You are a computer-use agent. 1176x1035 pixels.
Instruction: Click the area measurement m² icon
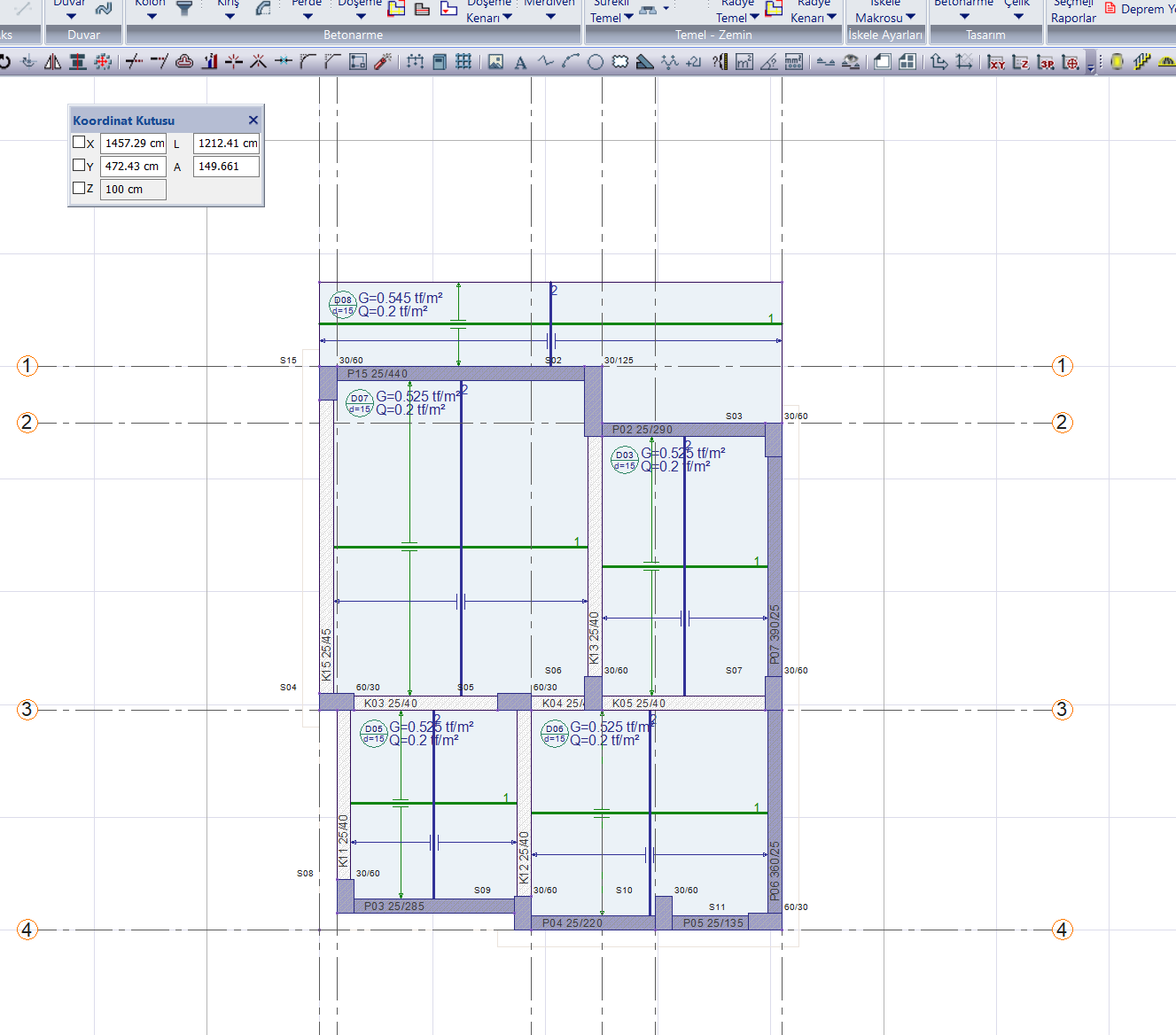pyautogui.click(x=744, y=62)
